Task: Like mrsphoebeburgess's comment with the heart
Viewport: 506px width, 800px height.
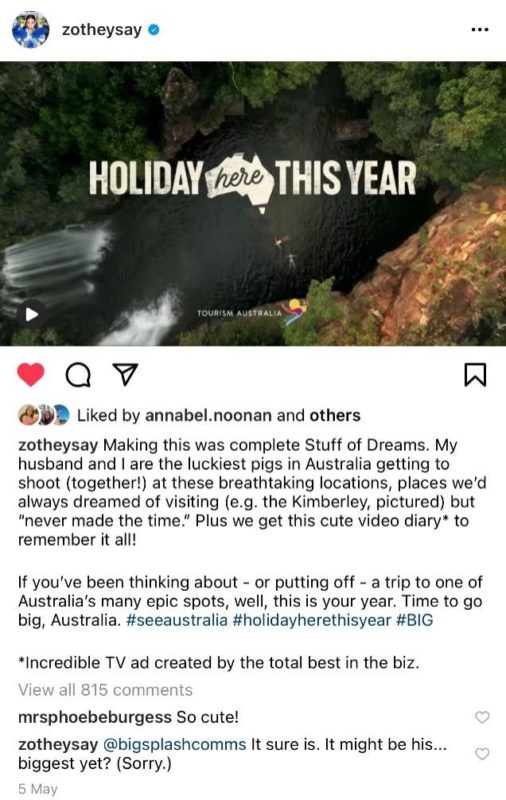Action: pyautogui.click(x=482, y=717)
